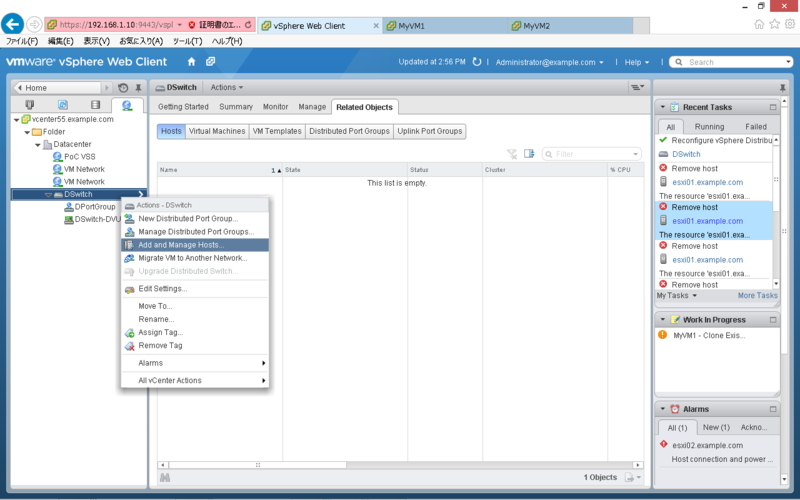Open DSwitch link in Recent Tasks
800x500 pixels.
[686, 154]
